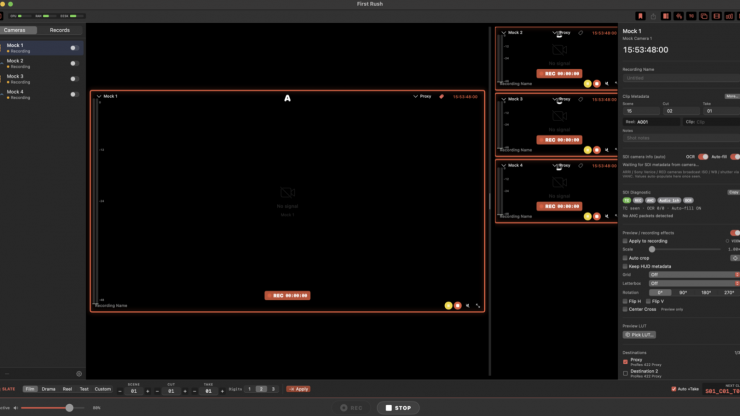The height and width of the screenshot is (416, 740).
Task: Set rotation to 90°
Action: (x=683, y=293)
